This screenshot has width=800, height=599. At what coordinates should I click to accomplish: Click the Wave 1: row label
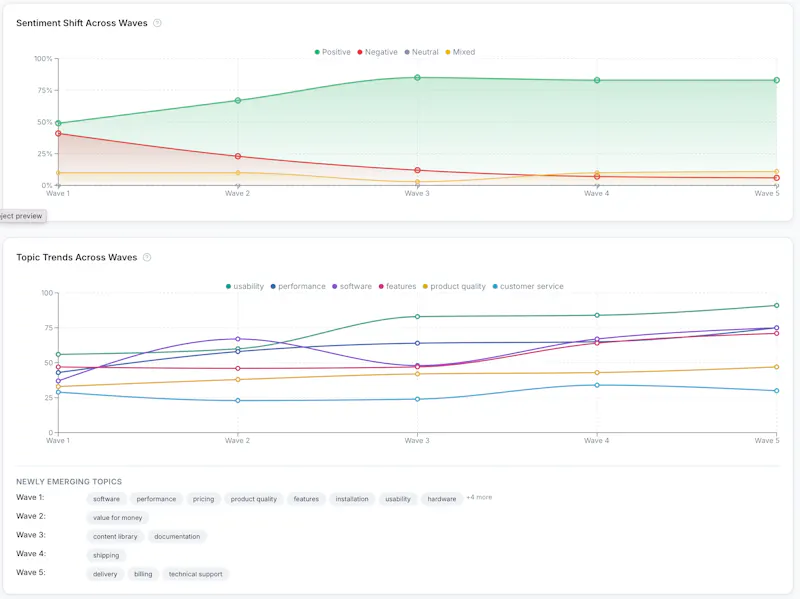[30, 497]
